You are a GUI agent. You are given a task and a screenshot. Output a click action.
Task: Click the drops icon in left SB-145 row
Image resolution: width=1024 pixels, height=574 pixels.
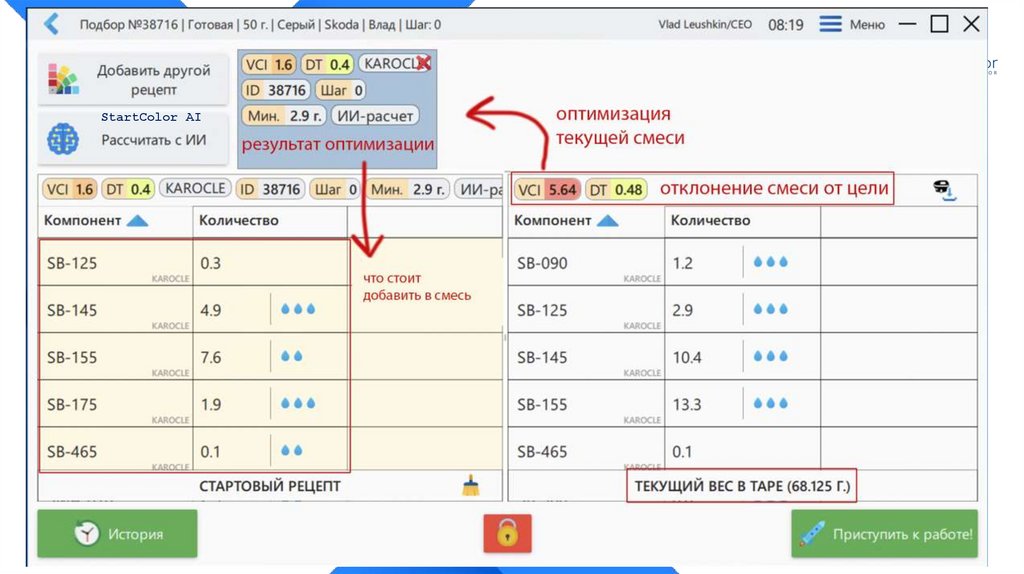(x=298, y=310)
